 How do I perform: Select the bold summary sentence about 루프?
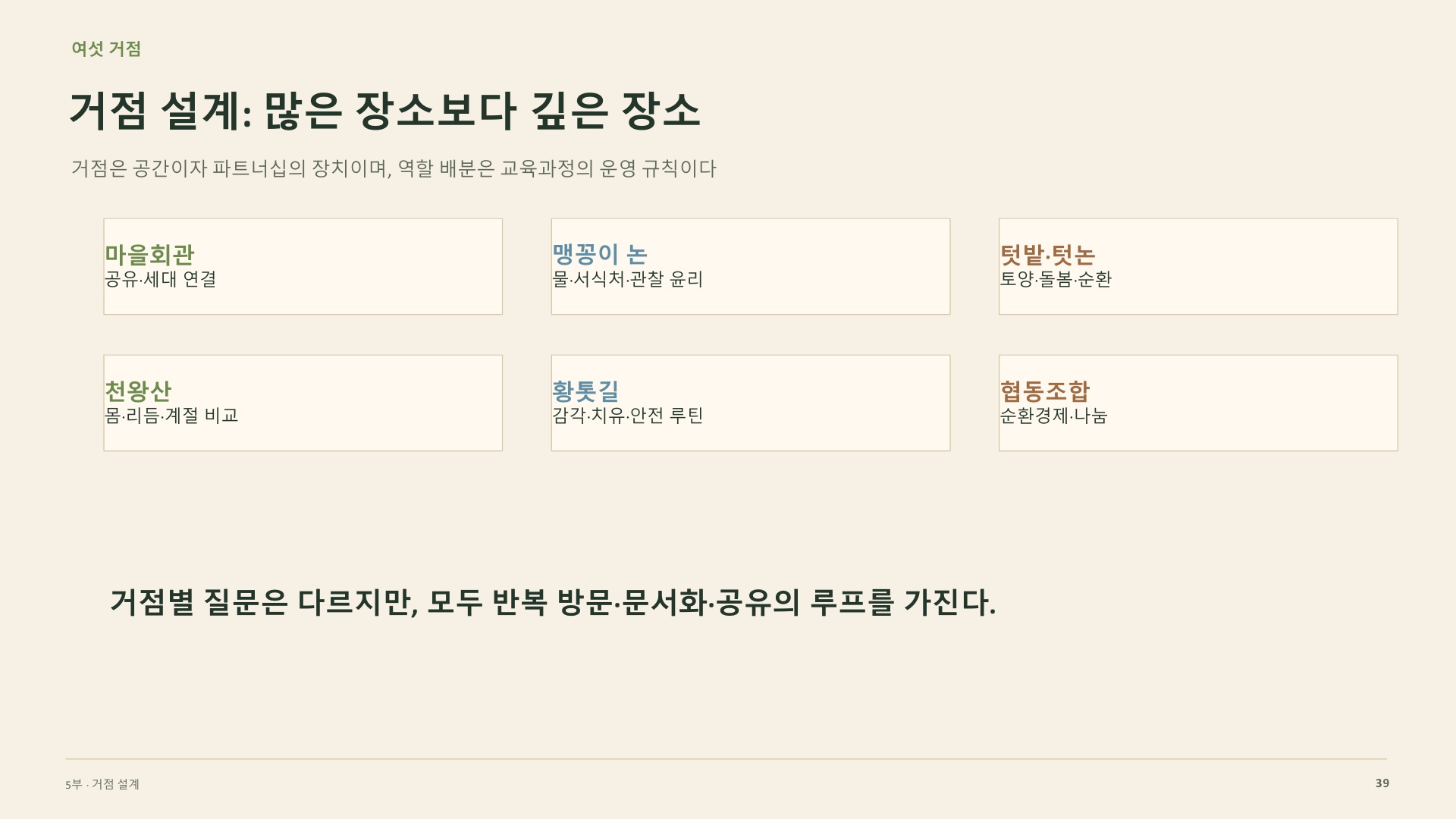[x=553, y=603]
